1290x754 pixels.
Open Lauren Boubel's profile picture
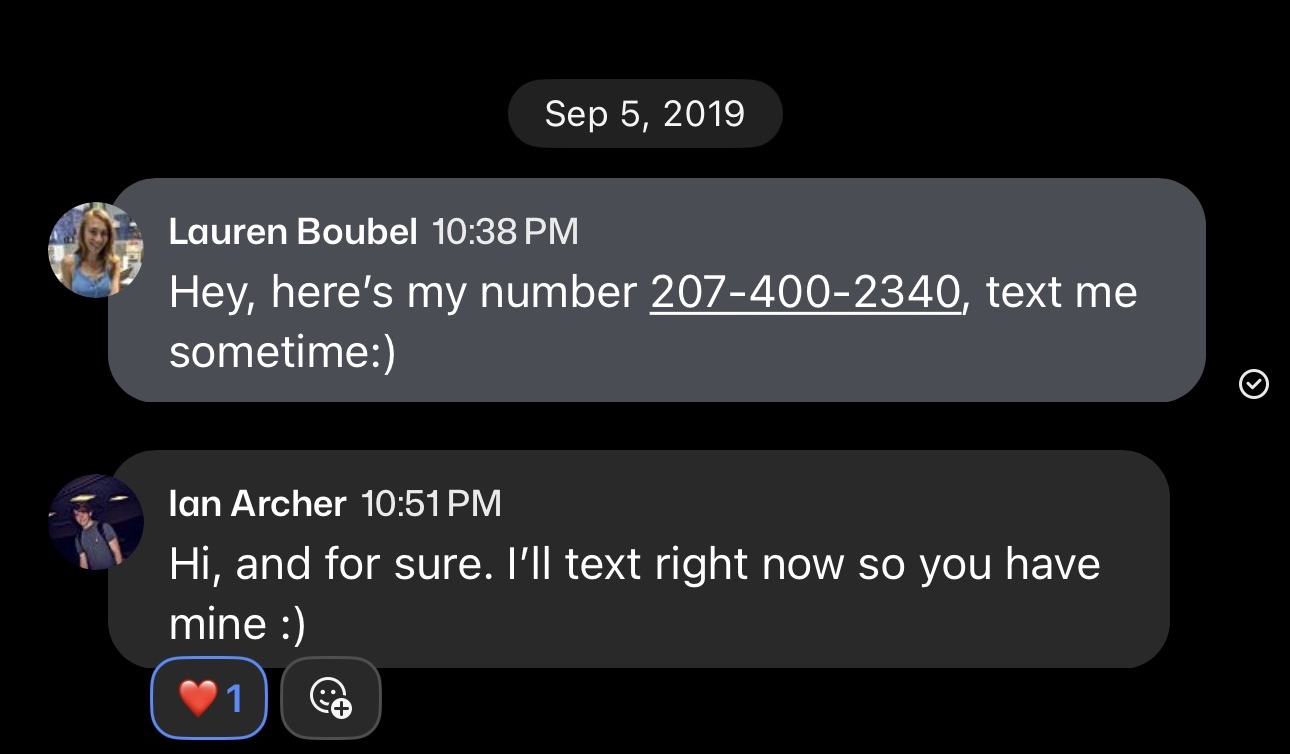click(x=96, y=250)
